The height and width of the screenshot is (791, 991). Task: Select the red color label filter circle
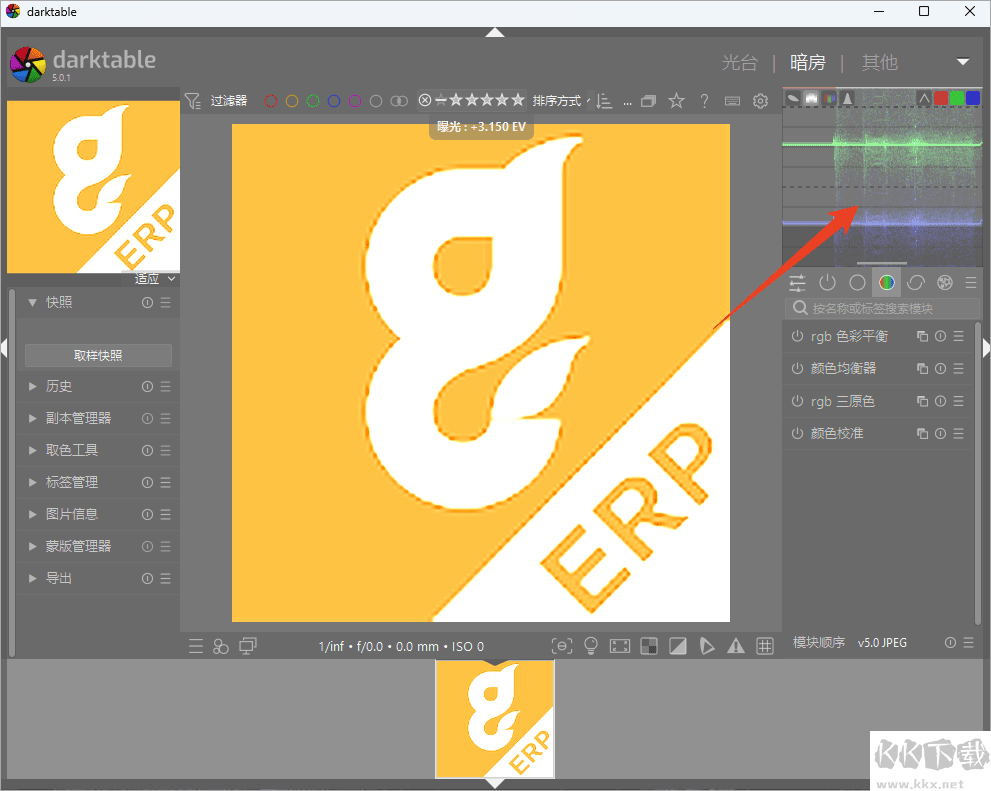[x=270, y=101]
